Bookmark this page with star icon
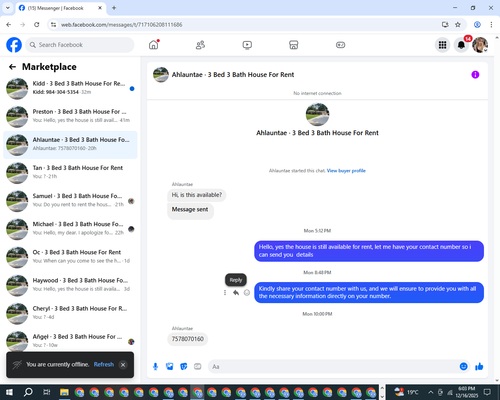500x400 pixels. (x=458, y=25)
